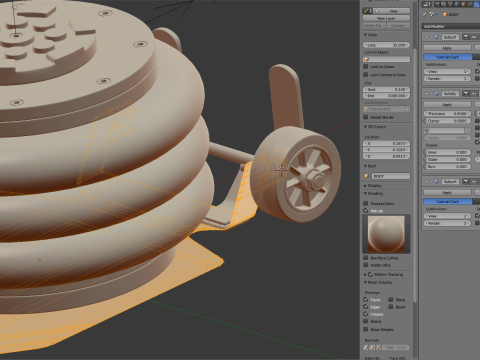Collapse the Mesh Display panel
Screen dimensions: 480x360
(x=365, y=282)
